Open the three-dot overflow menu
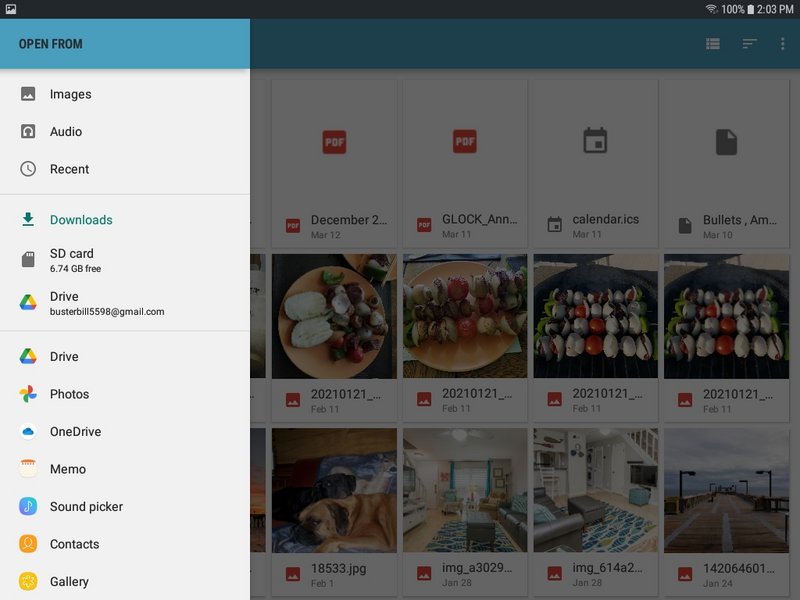 782,44
